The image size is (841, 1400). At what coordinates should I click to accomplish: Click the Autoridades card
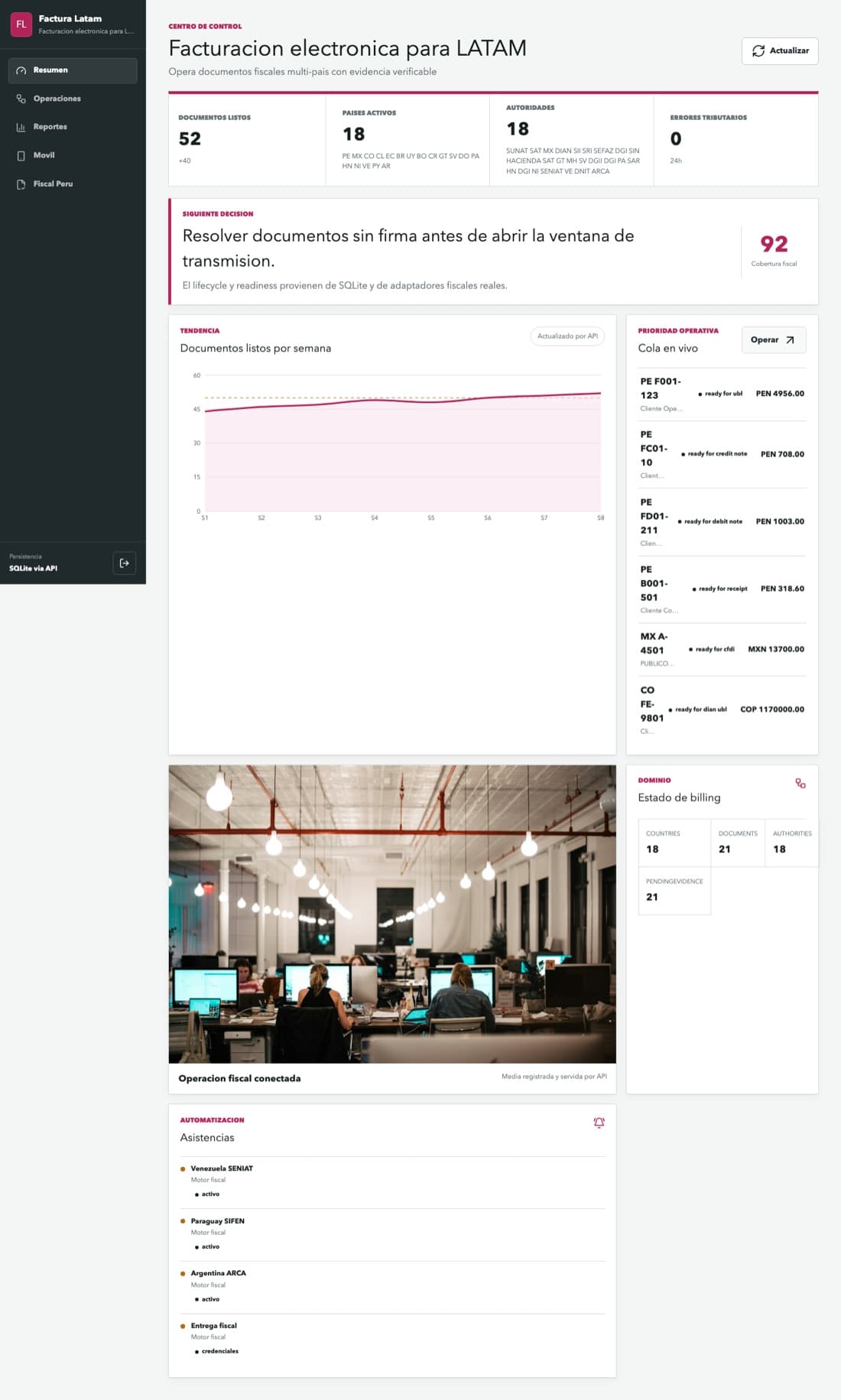[572, 140]
